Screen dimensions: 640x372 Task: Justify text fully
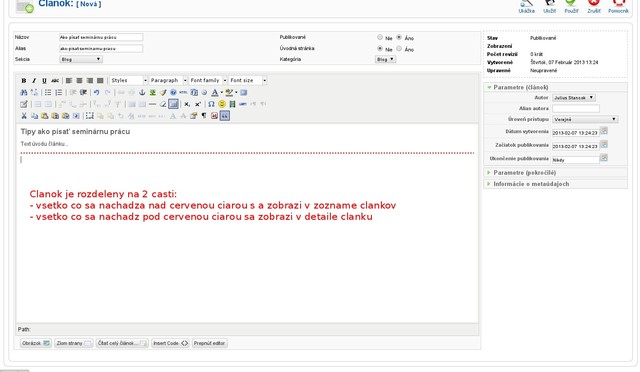coord(100,80)
